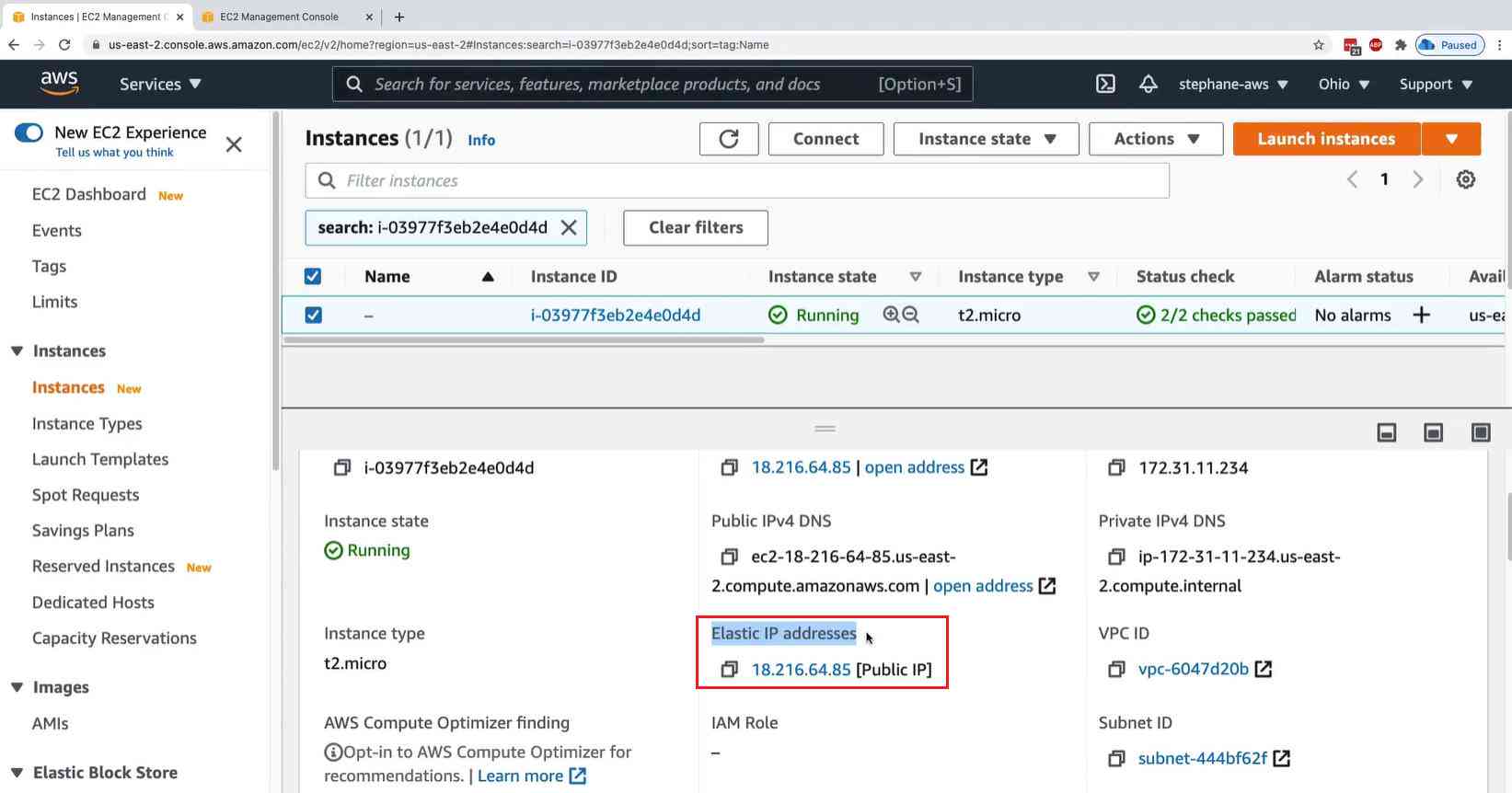The height and width of the screenshot is (793, 1512).
Task: Copy private IP 172.31.11.234
Action: pyautogui.click(x=1116, y=467)
